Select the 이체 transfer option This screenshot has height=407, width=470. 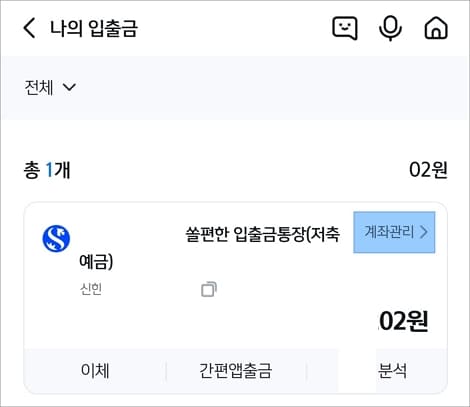click(95, 370)
